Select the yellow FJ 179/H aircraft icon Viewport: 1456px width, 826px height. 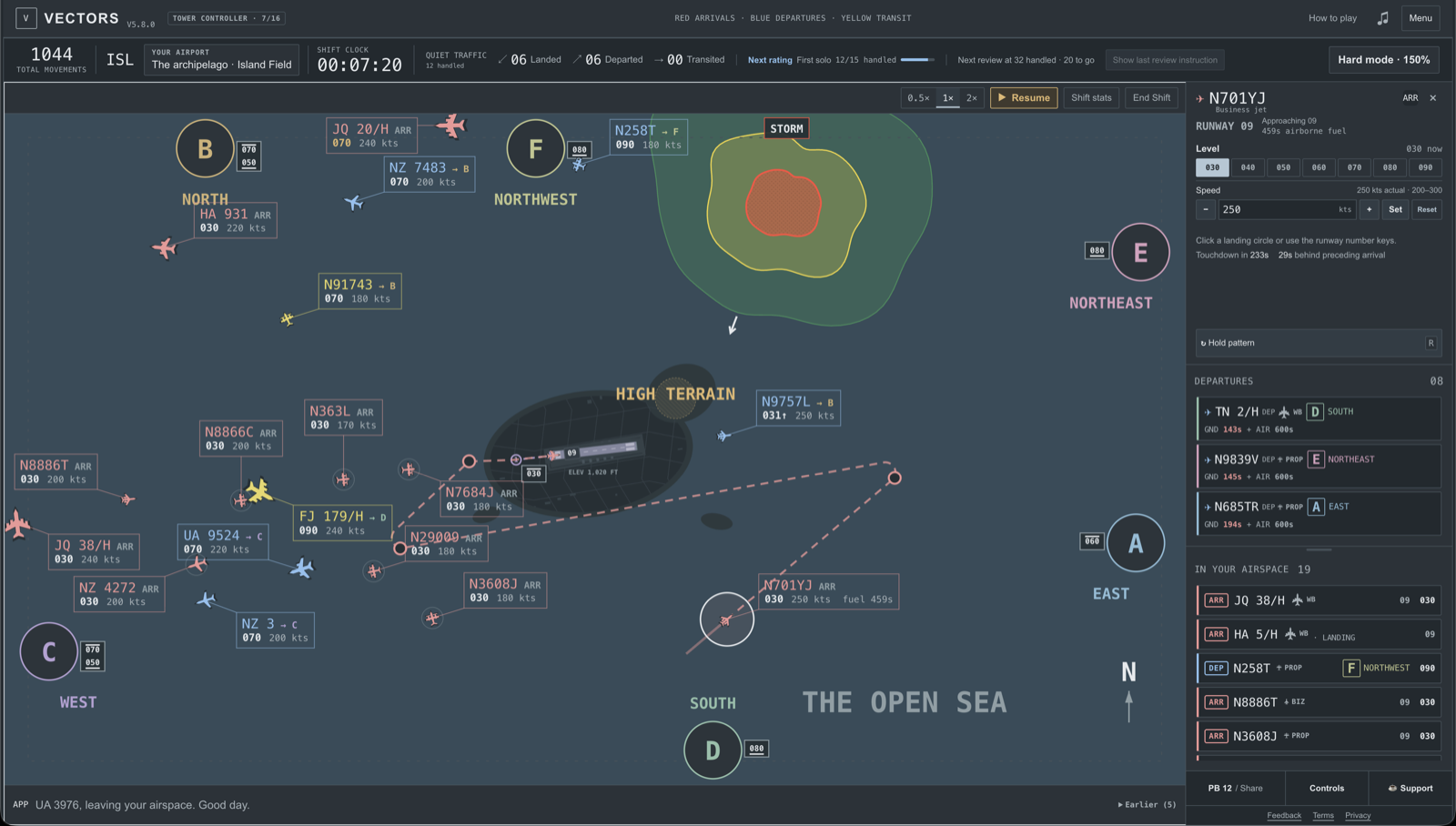259,491
